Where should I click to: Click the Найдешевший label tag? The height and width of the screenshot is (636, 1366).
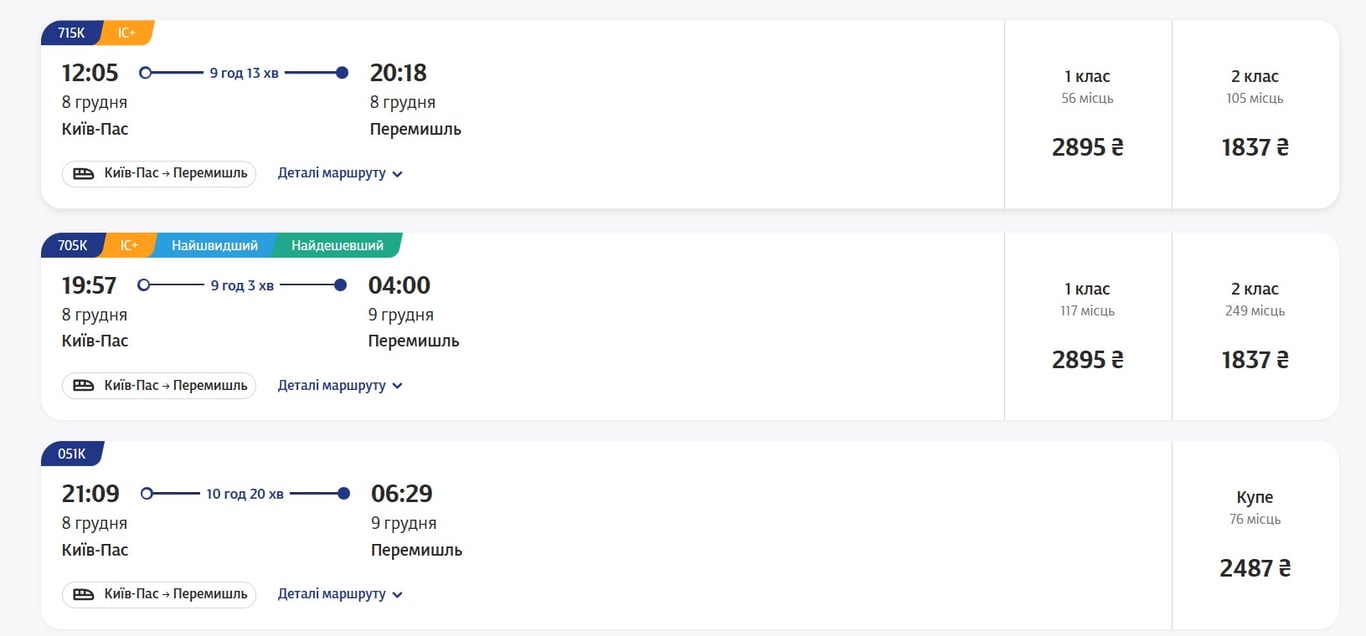(337, 245)
